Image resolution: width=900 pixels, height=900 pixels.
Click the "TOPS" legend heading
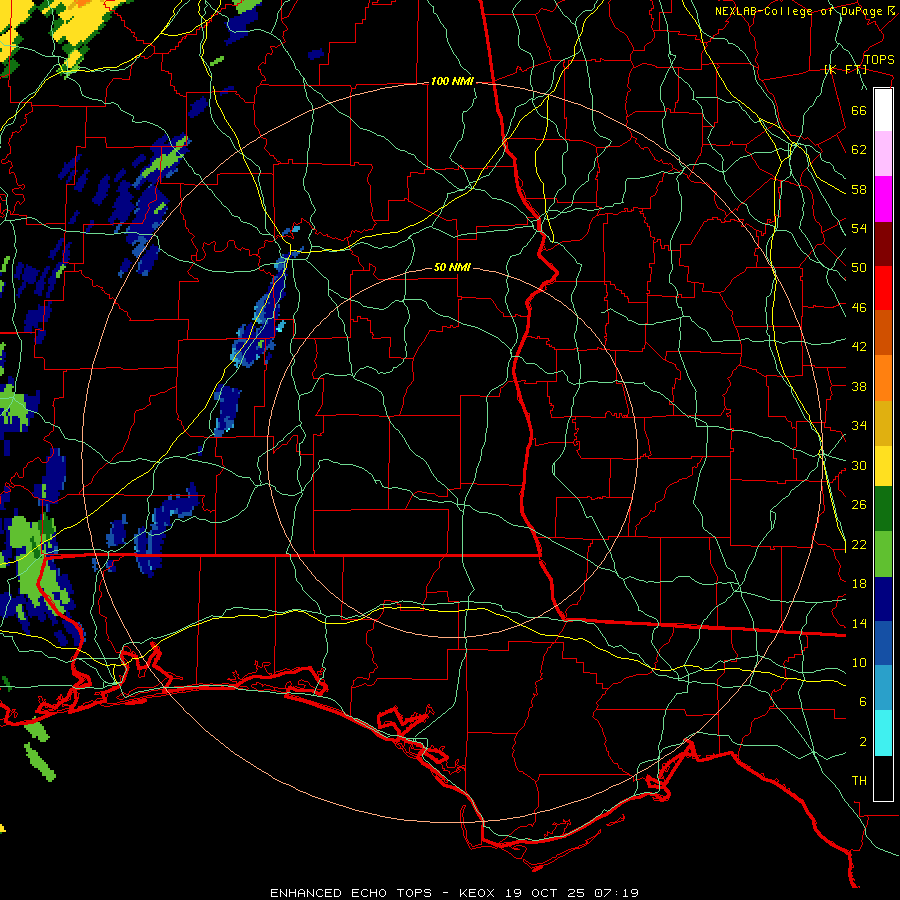[879, 60]
